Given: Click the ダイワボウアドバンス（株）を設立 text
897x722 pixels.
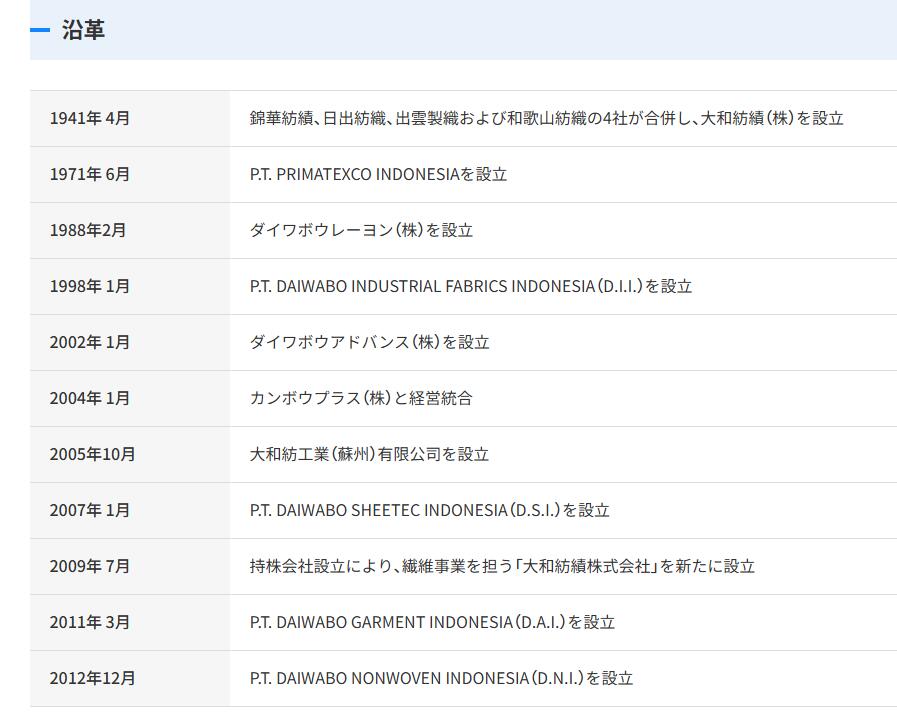Looking at the screenshot, I should 369,342.
